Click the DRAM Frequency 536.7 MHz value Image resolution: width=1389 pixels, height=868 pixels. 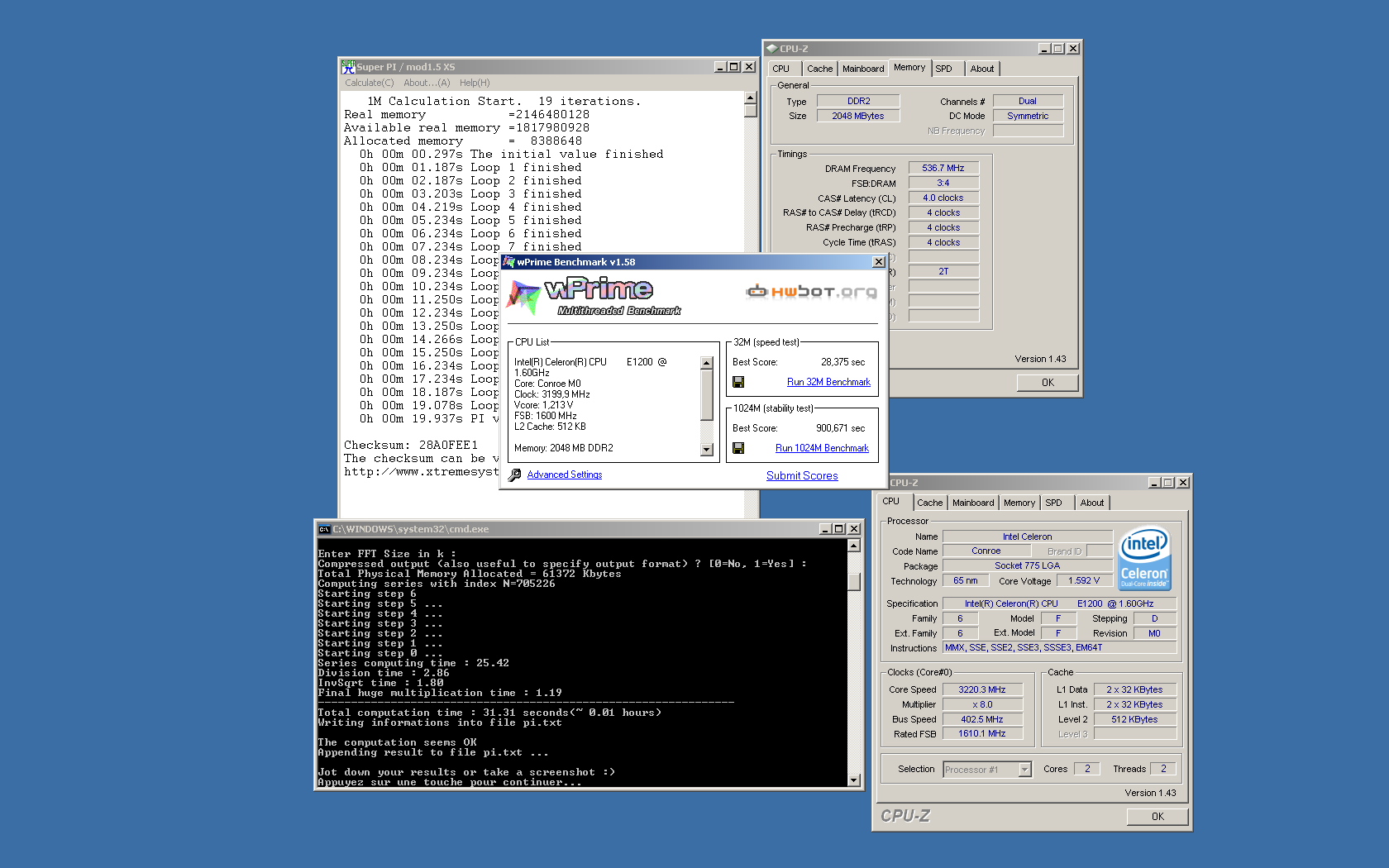pyautogui.click(x=943, y=168)
